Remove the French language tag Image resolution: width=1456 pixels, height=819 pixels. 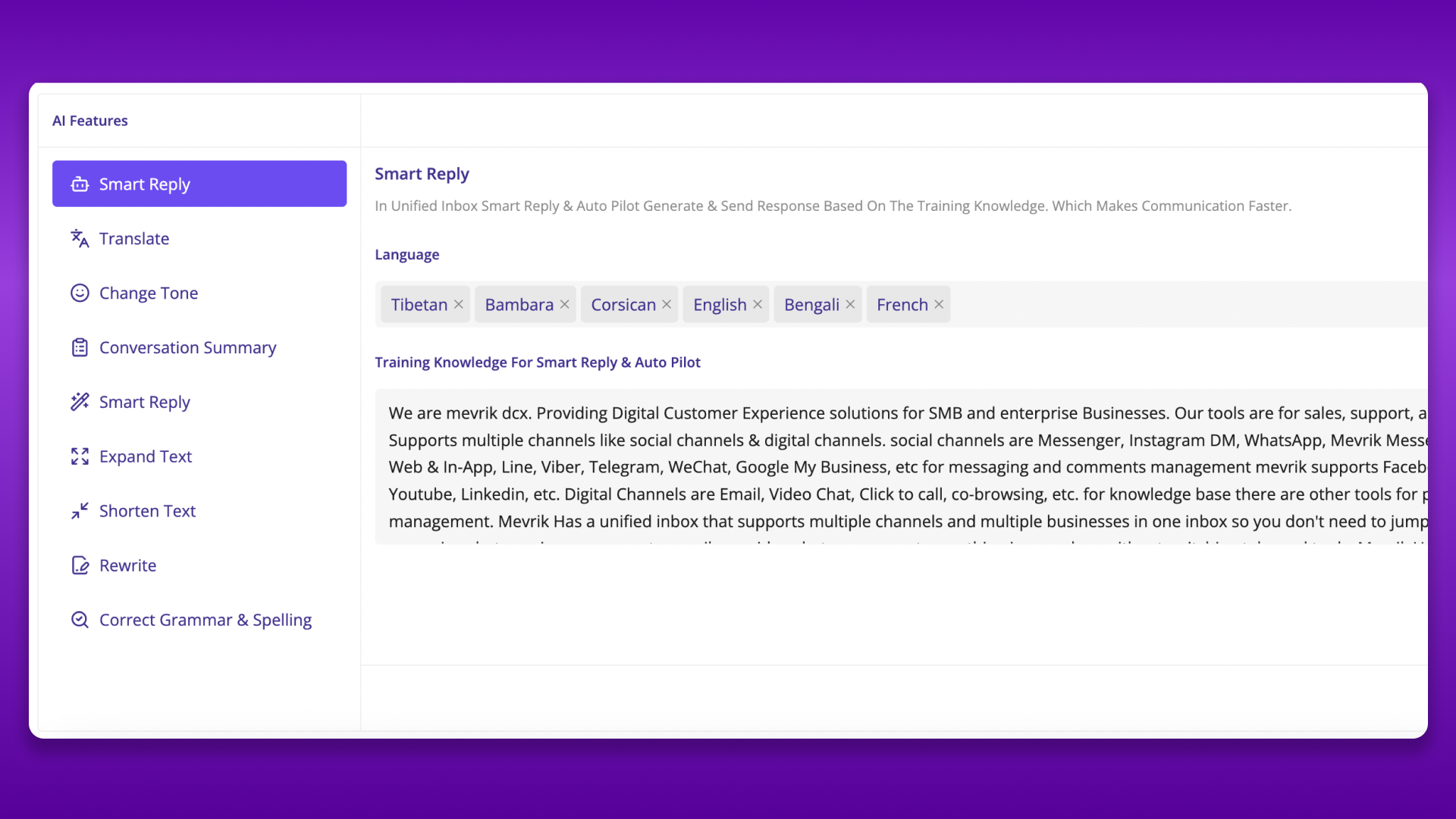939,305
